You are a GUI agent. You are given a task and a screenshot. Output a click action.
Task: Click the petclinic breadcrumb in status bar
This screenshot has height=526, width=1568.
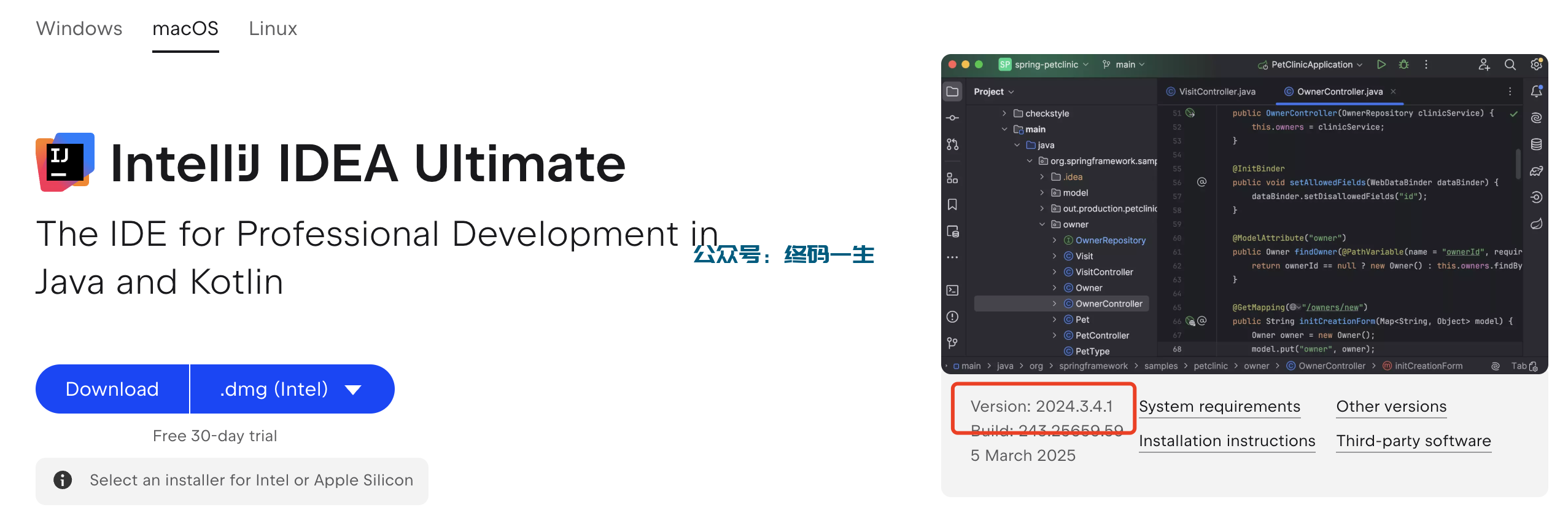pos(1211,366)
